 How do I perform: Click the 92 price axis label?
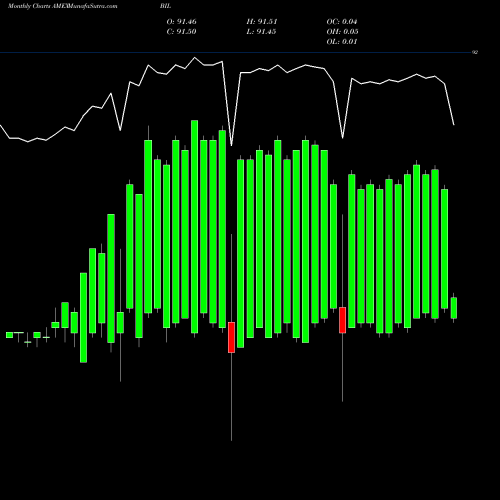coord(475,52)
